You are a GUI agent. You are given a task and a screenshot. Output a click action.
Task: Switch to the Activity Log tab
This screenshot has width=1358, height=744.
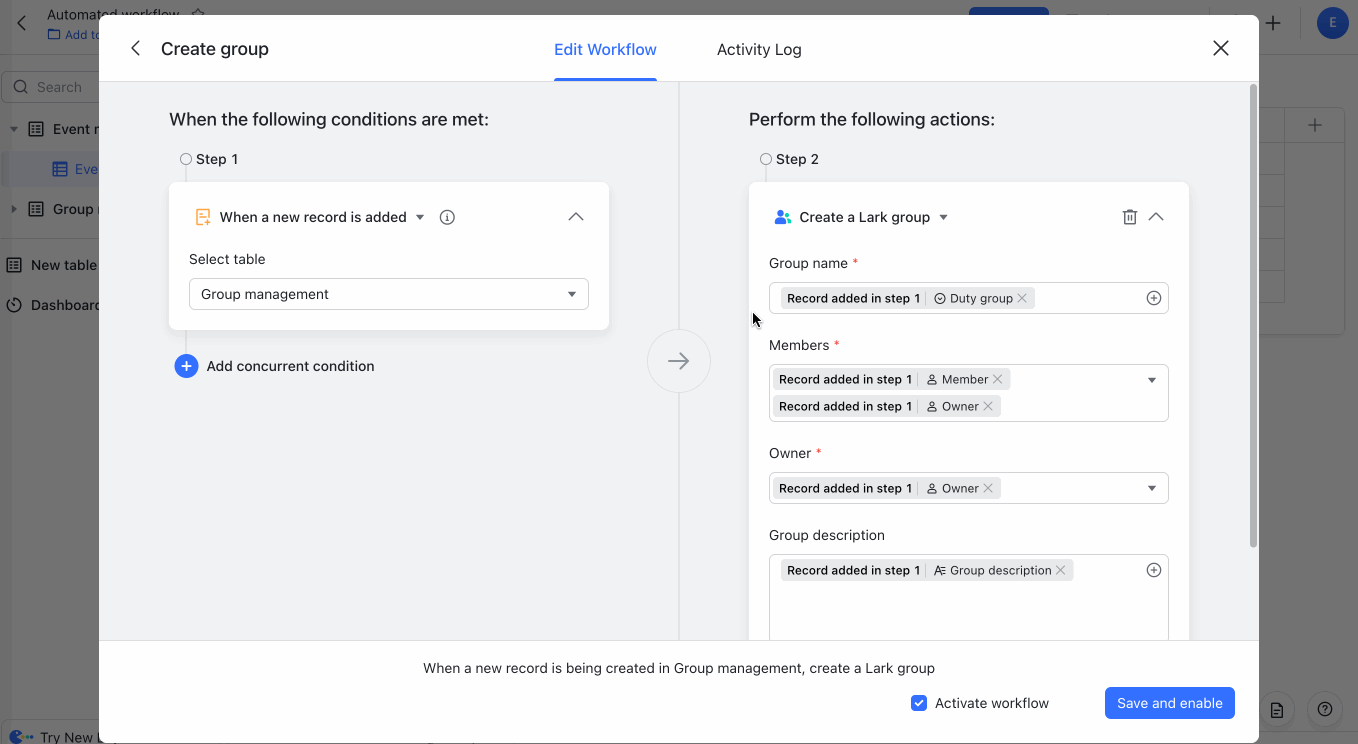tap(759, 49)
